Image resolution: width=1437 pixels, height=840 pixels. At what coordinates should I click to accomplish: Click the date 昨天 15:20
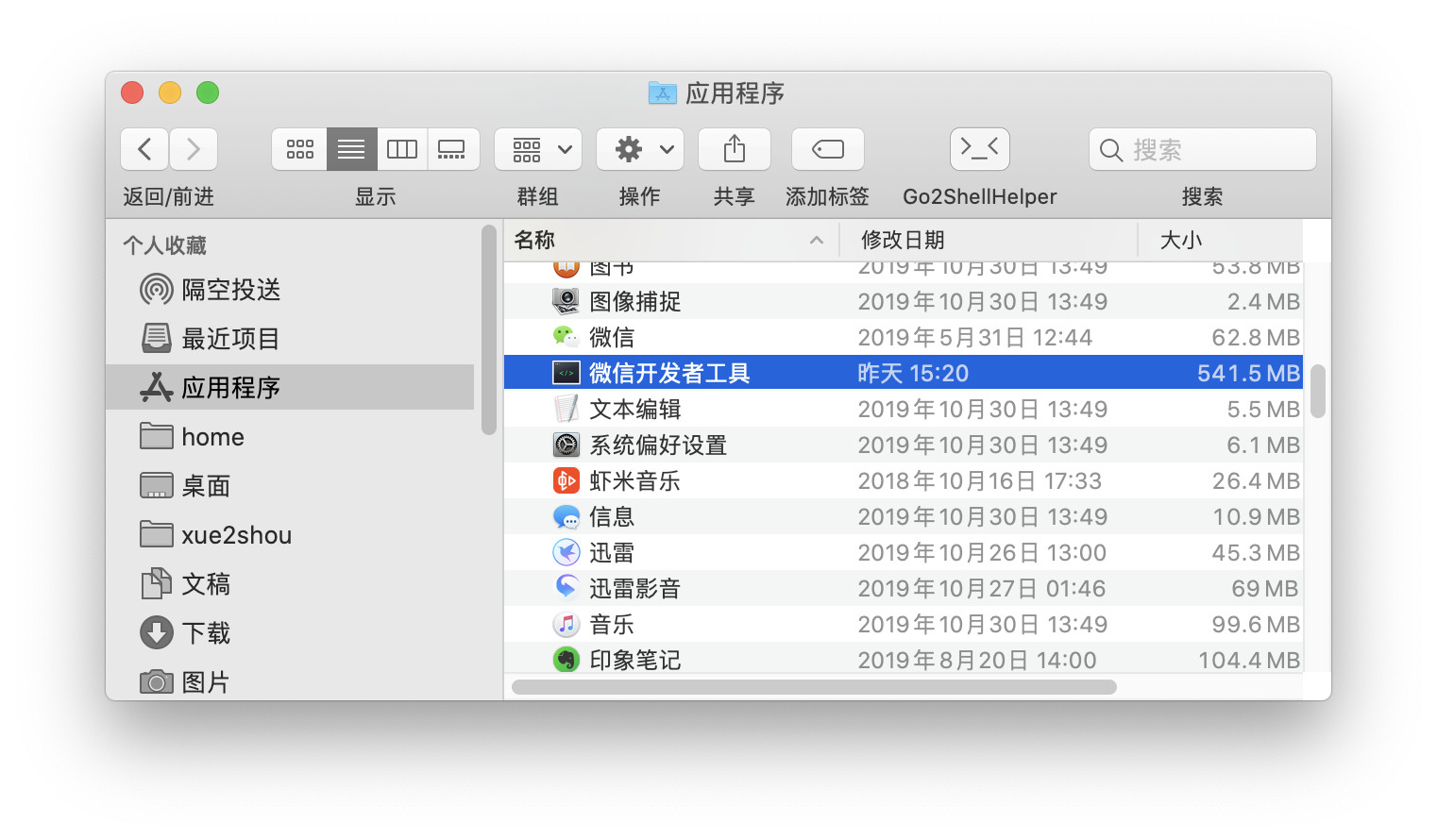[x=913, y=373]
